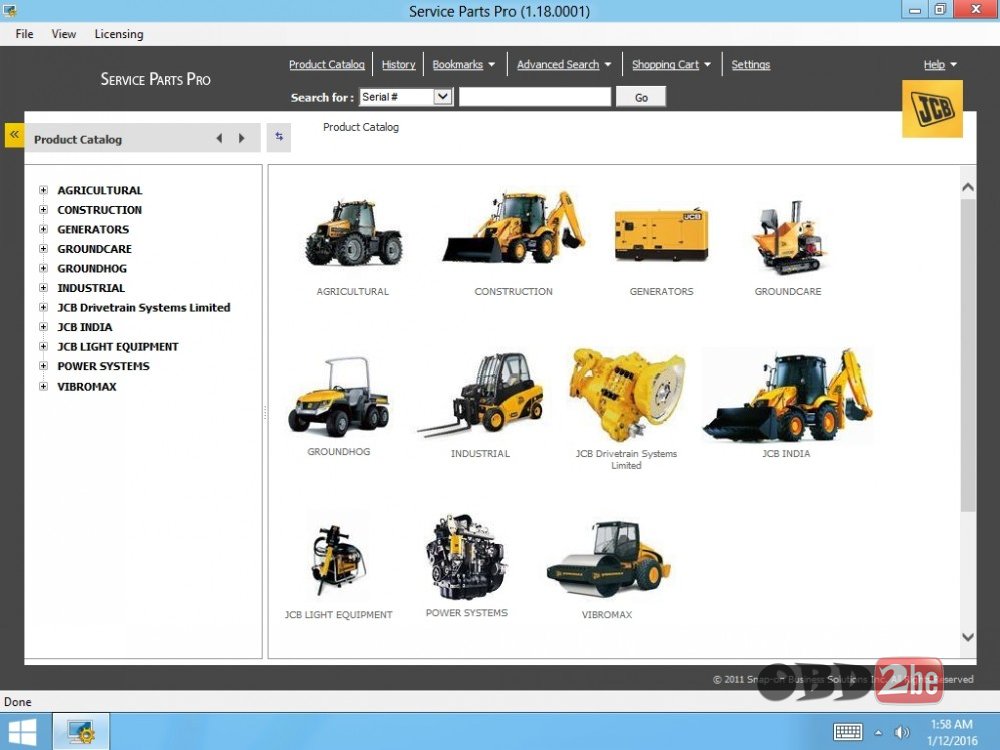This screenshot has height=750, width=1000.
Task: Click the Advanced Search link
Action: tap(558, 64)
